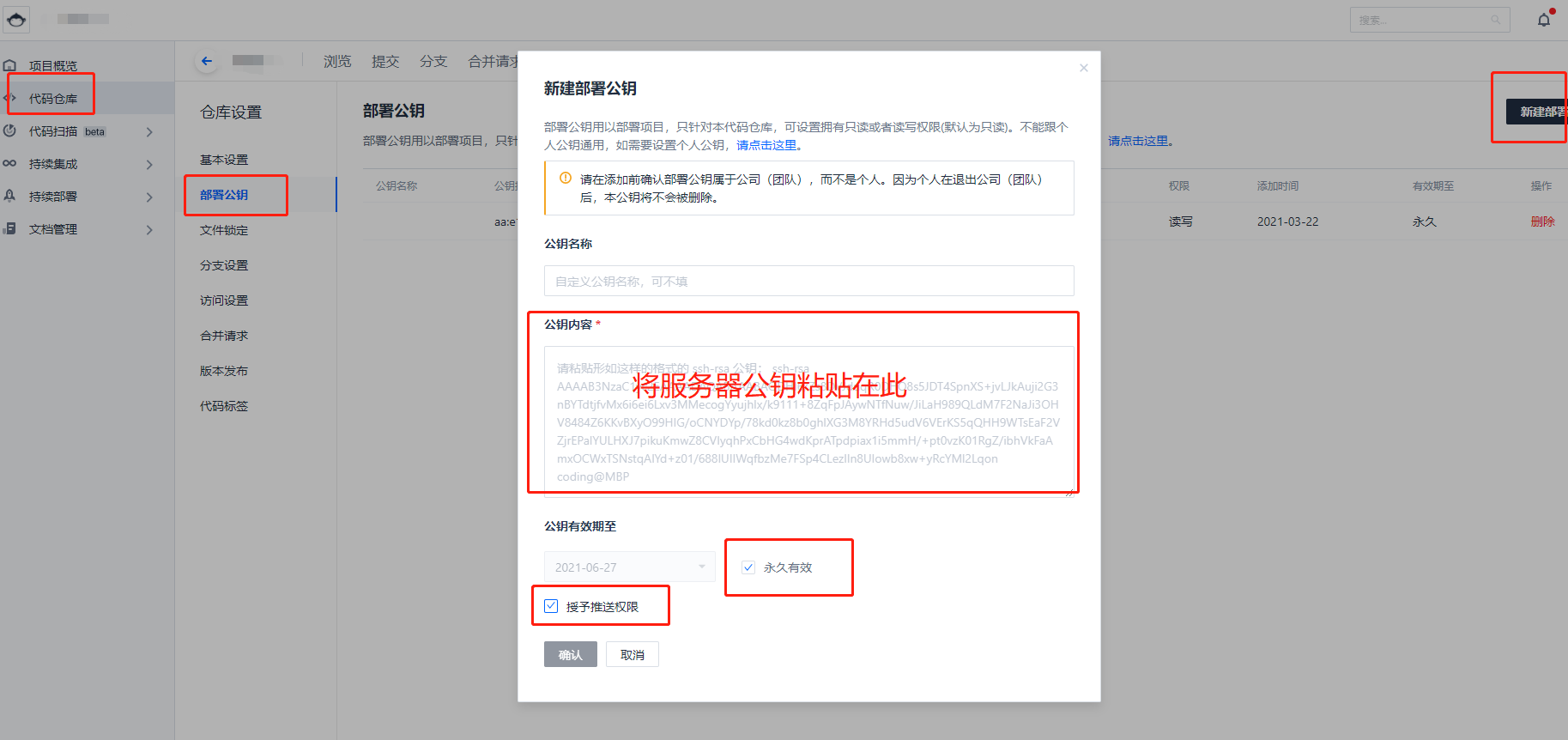This screenshot has height=740, width=1568.
Task: Click the 代码扫描 icon in the sidebar
Action: point(10,131)
